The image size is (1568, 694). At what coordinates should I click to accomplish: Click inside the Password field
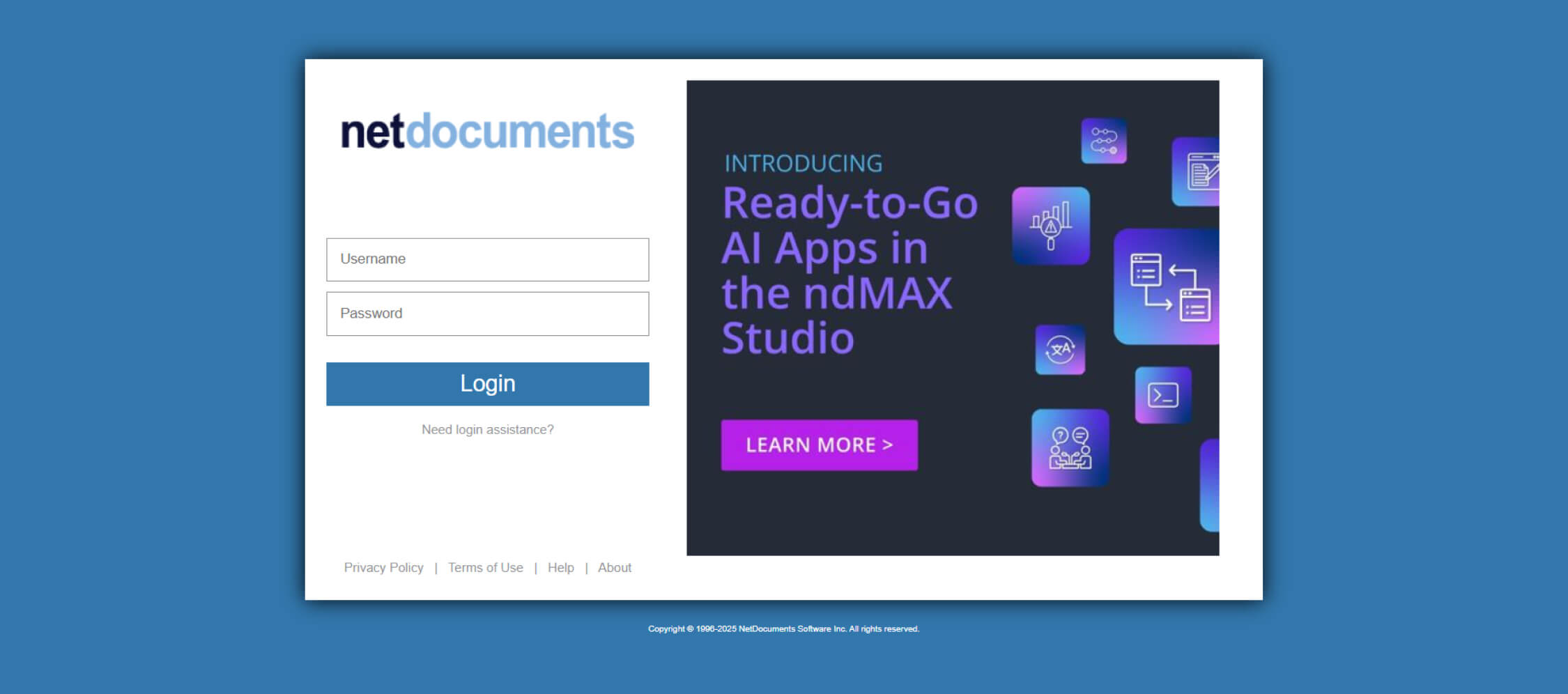pyautogui.click(x=487, y=313)
